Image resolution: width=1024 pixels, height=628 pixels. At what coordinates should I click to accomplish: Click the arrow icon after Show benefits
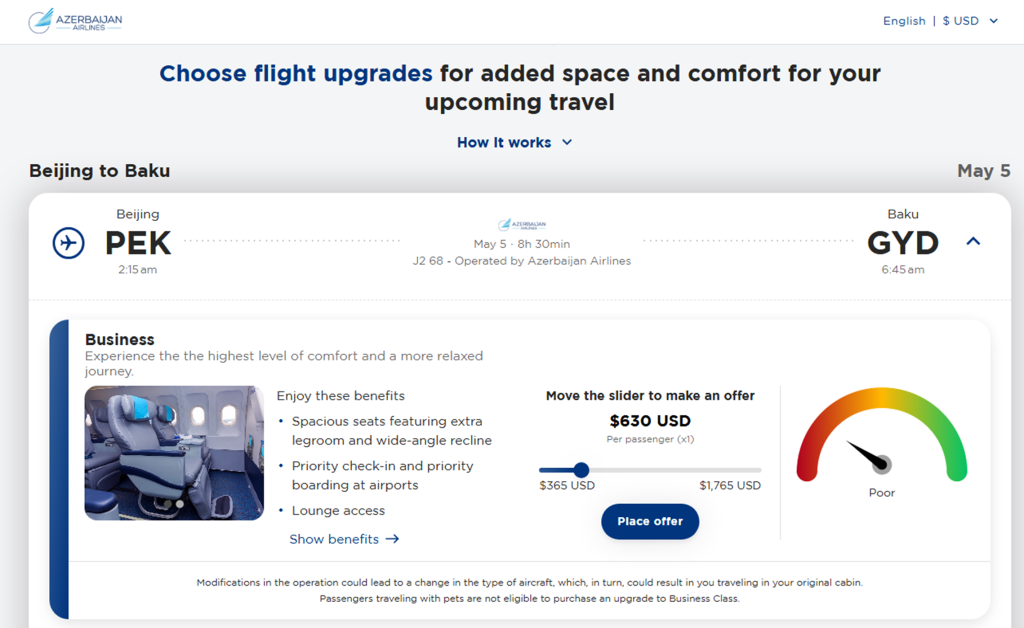[392, 539]
